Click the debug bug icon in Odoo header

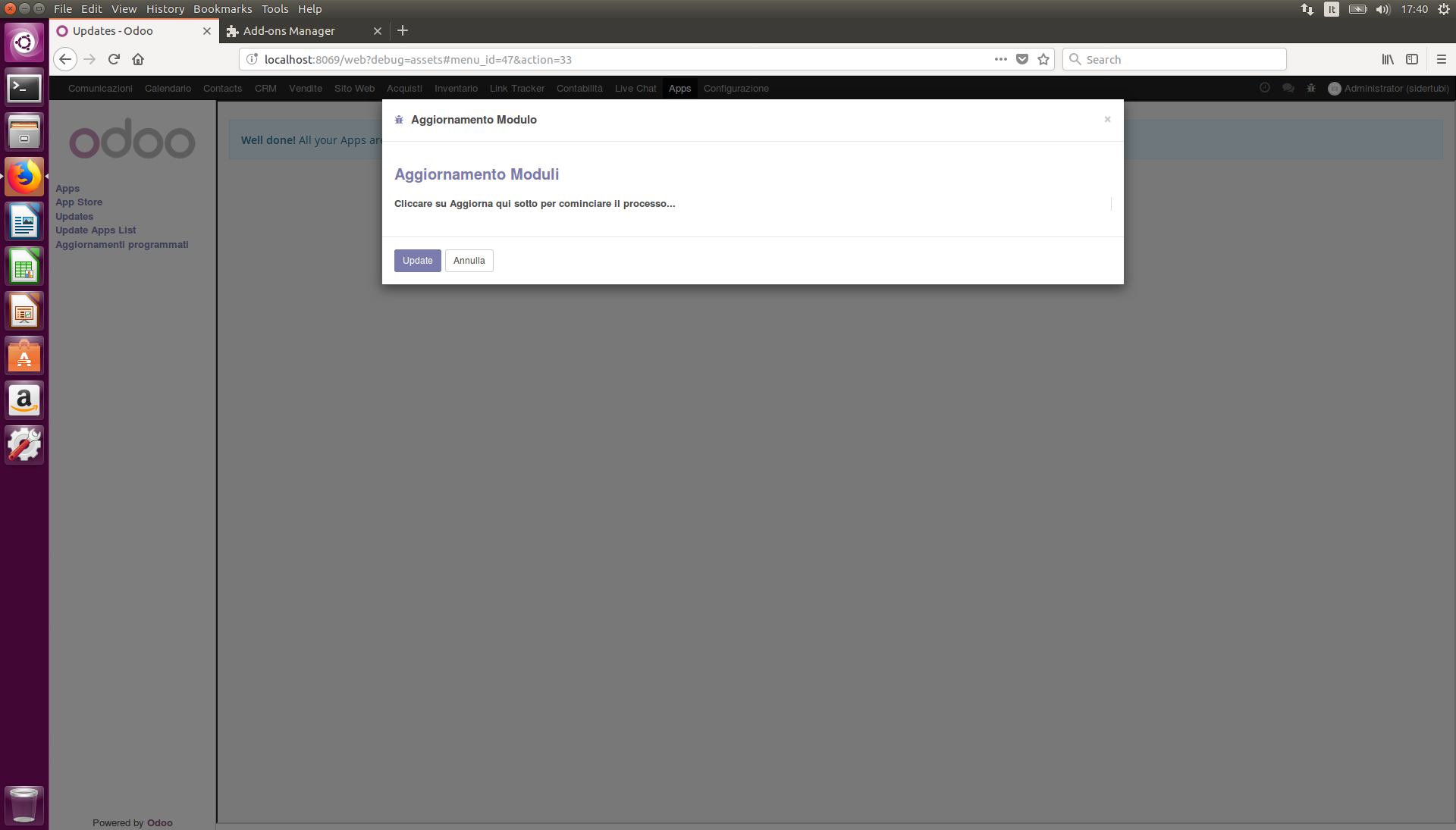1311,88
